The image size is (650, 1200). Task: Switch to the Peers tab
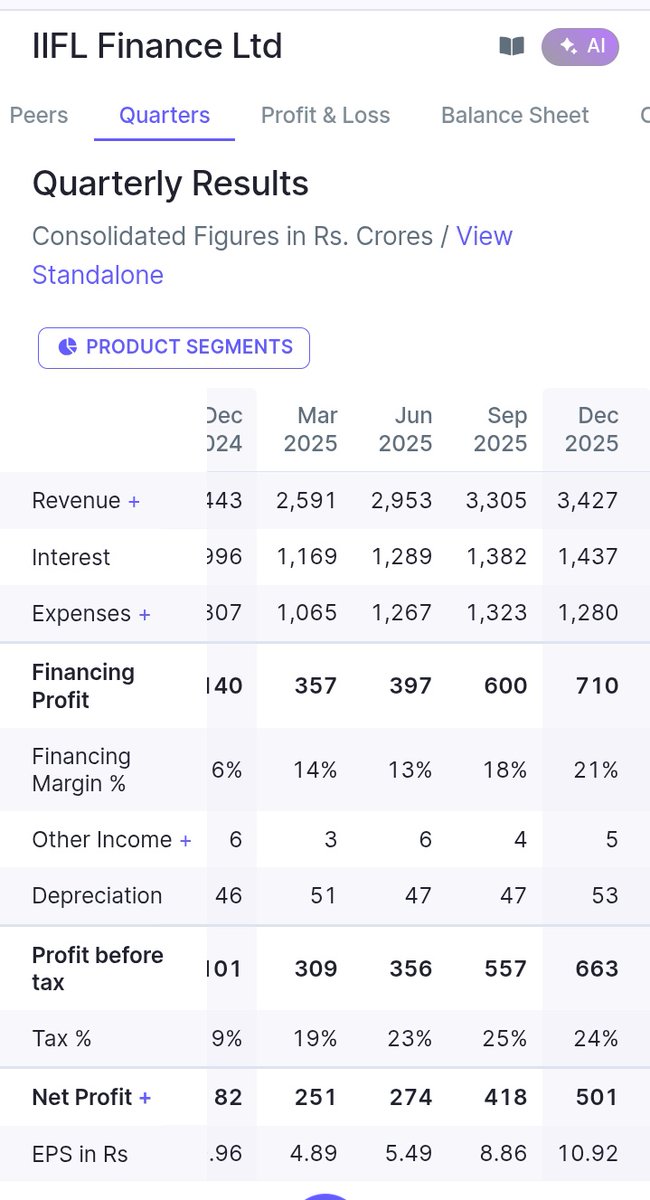coord(39,115)
